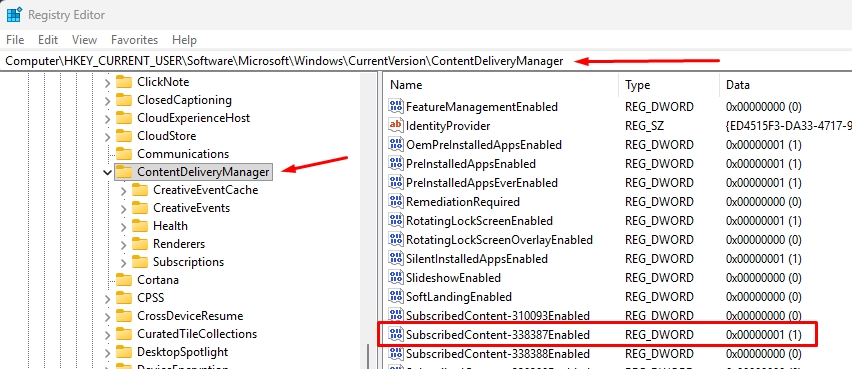Expand the ClosedCaptioning key
The image size is (852, 369).
coord(107,101)
